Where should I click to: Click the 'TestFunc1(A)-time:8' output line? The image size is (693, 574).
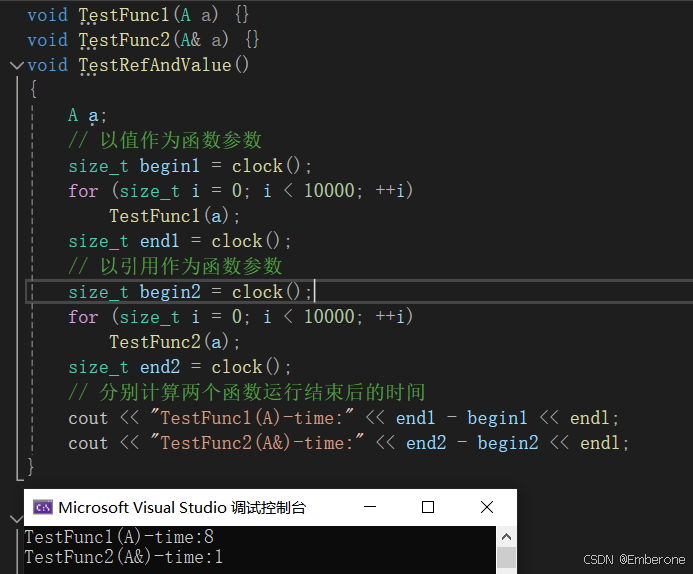tap(119, 537)
